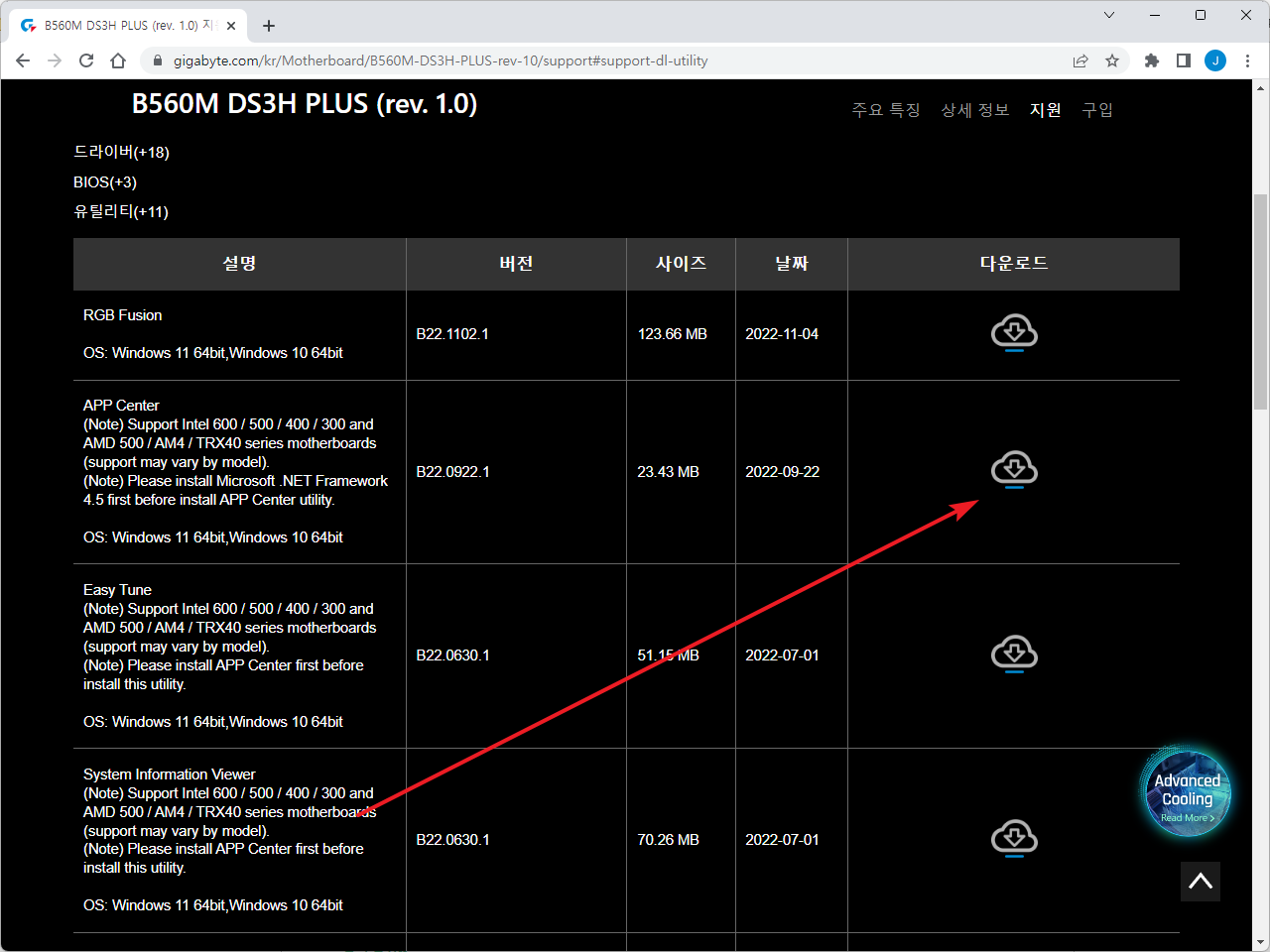Image resolution: width=1270 pixels, height=952 pixels.
Task: Click the page vertical scrollbar thumb
Action: tap(1260, 302)
